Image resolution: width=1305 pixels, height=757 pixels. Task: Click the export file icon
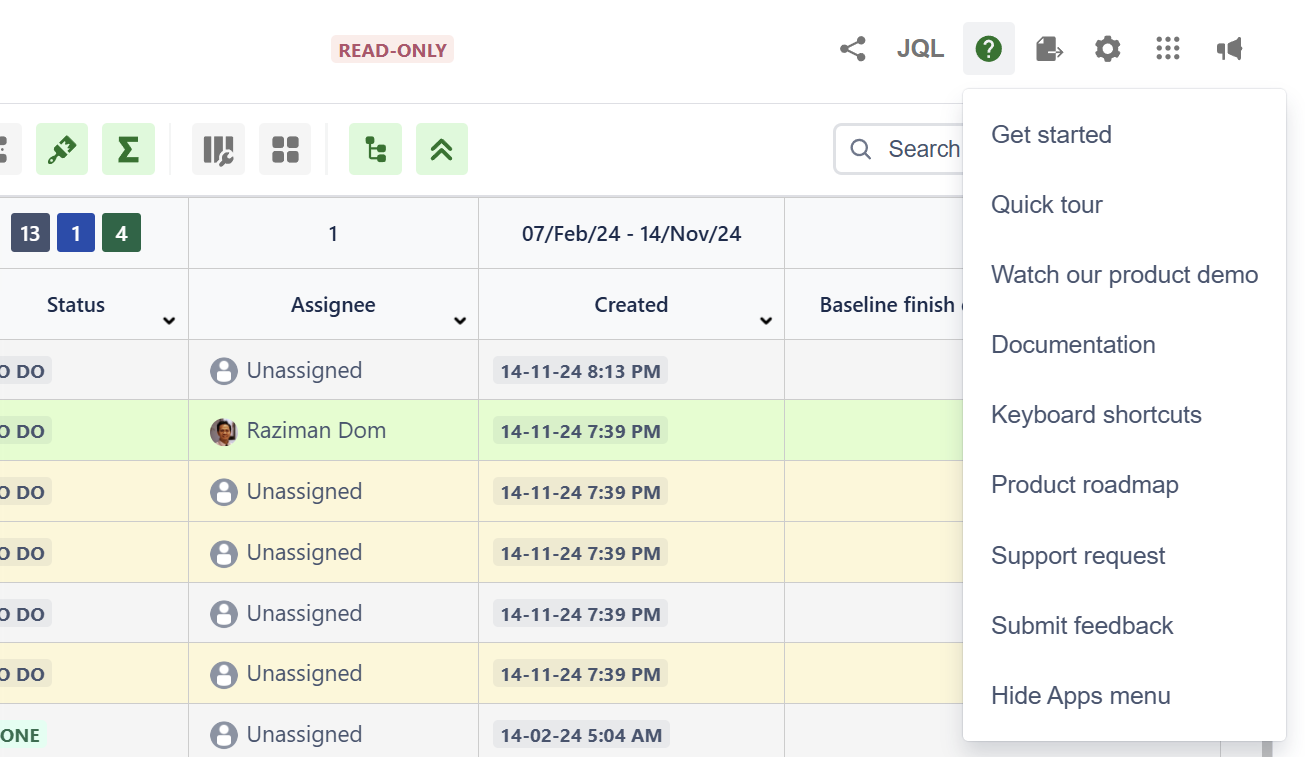pyautogui.click(x=1048, y=49)
